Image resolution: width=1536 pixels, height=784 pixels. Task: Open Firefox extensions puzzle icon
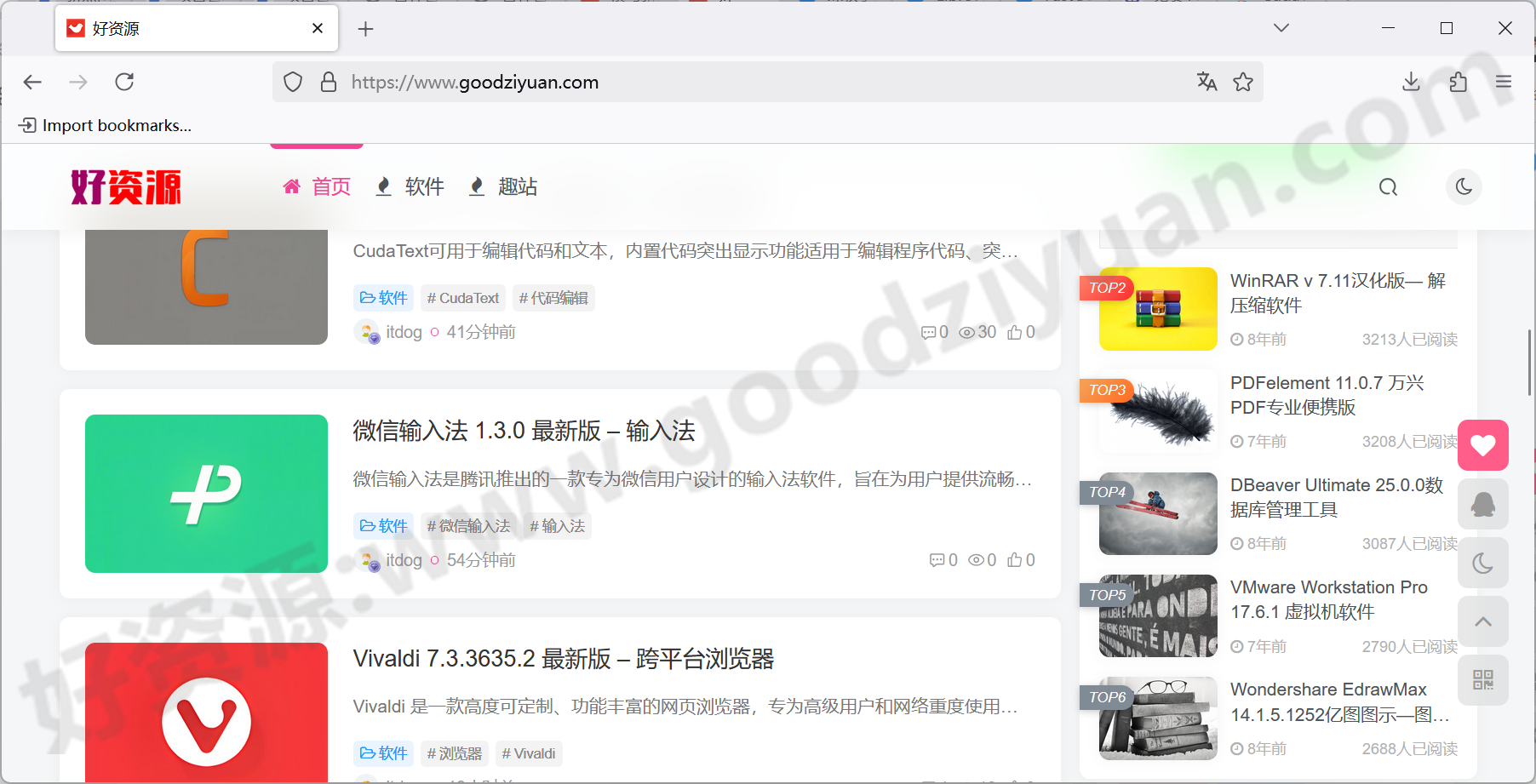(x=1458, y=82)
